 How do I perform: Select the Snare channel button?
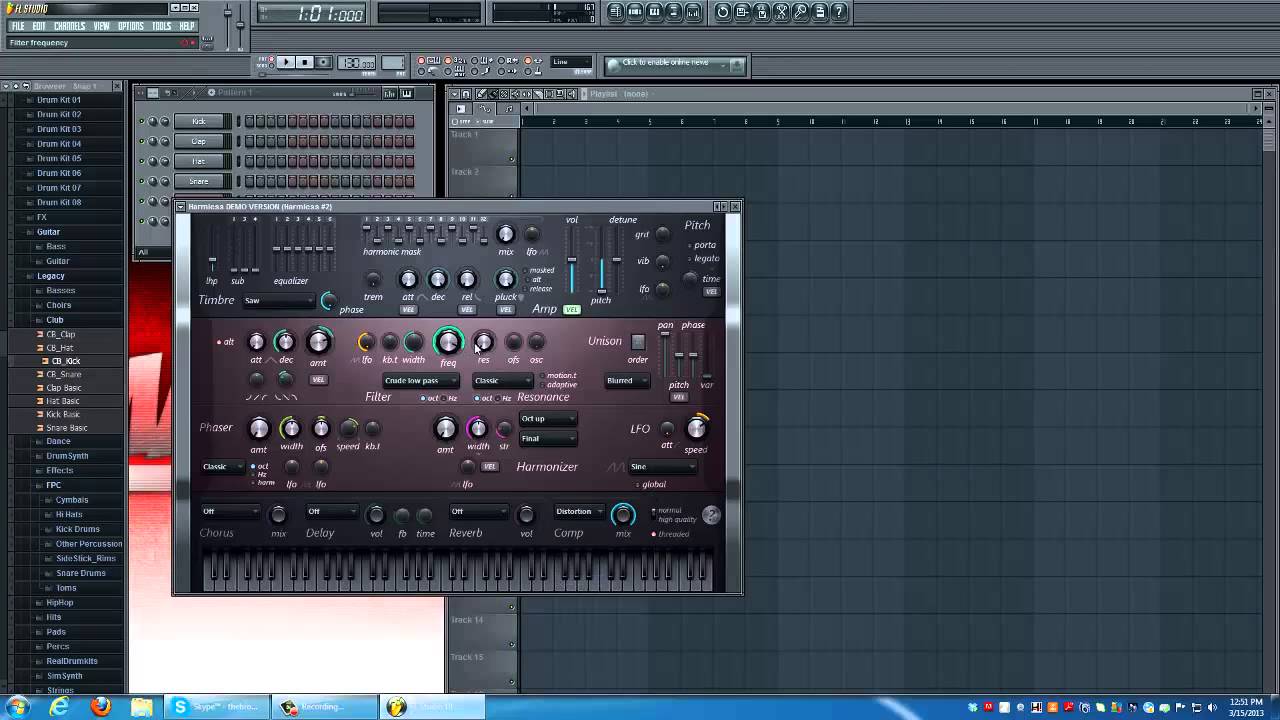(199, 182)
